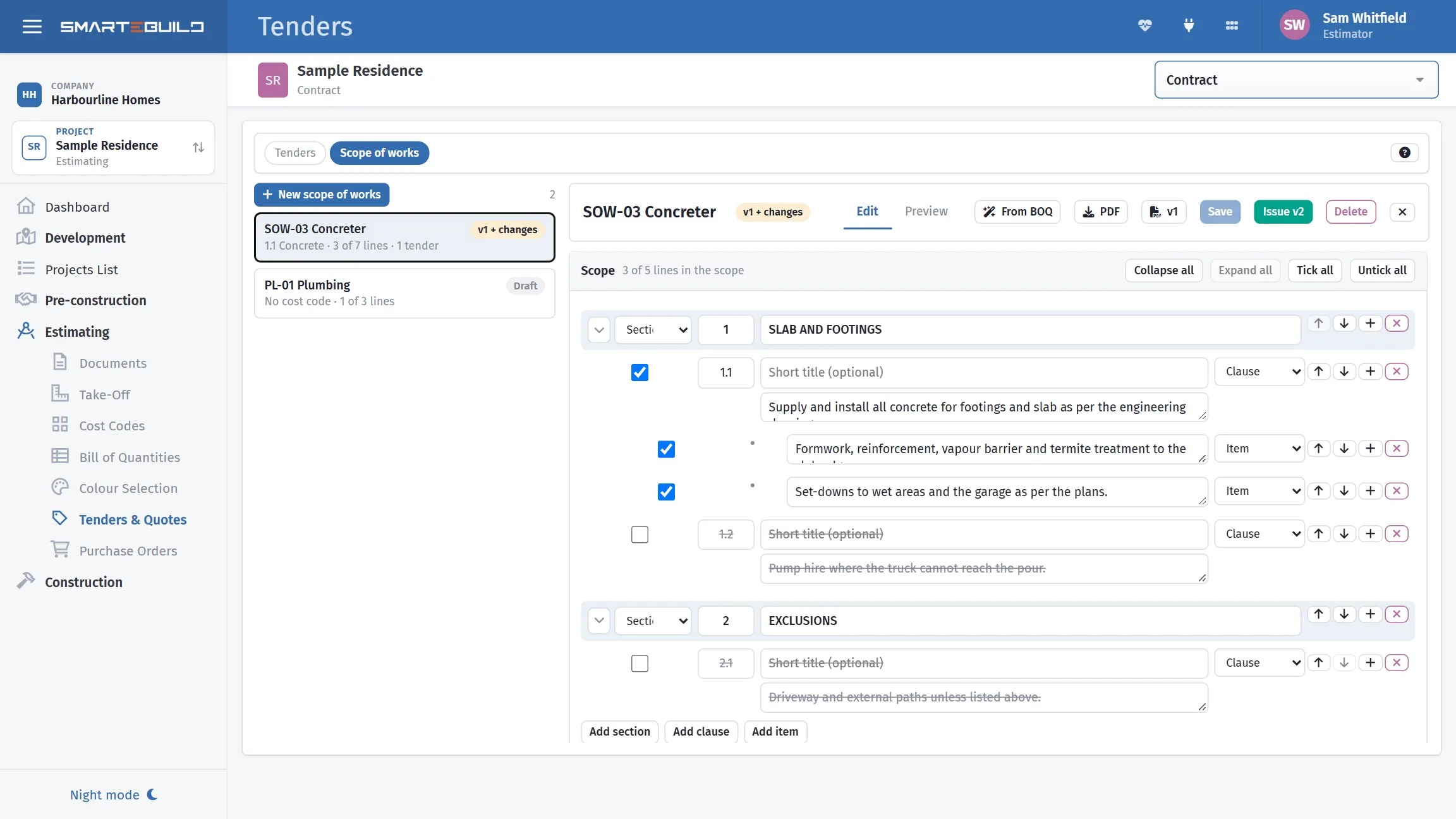Switch to the Preview tab
Image resolution: width=1456 pixels, height=819 pixels.
[x=926, y=211]
